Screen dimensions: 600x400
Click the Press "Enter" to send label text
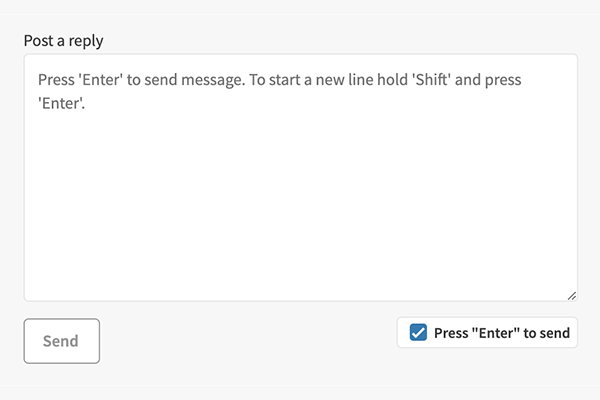501,333
